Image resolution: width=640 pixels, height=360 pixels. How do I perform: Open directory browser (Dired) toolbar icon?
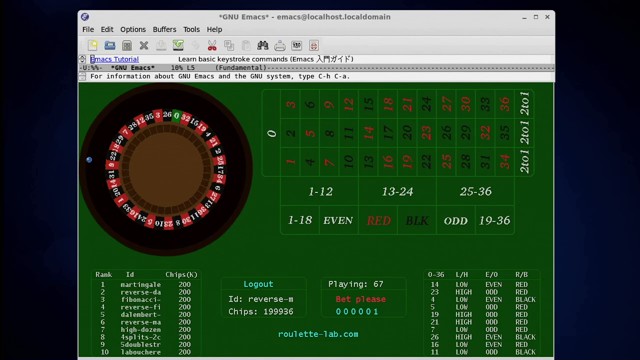(x=127, y=45)
